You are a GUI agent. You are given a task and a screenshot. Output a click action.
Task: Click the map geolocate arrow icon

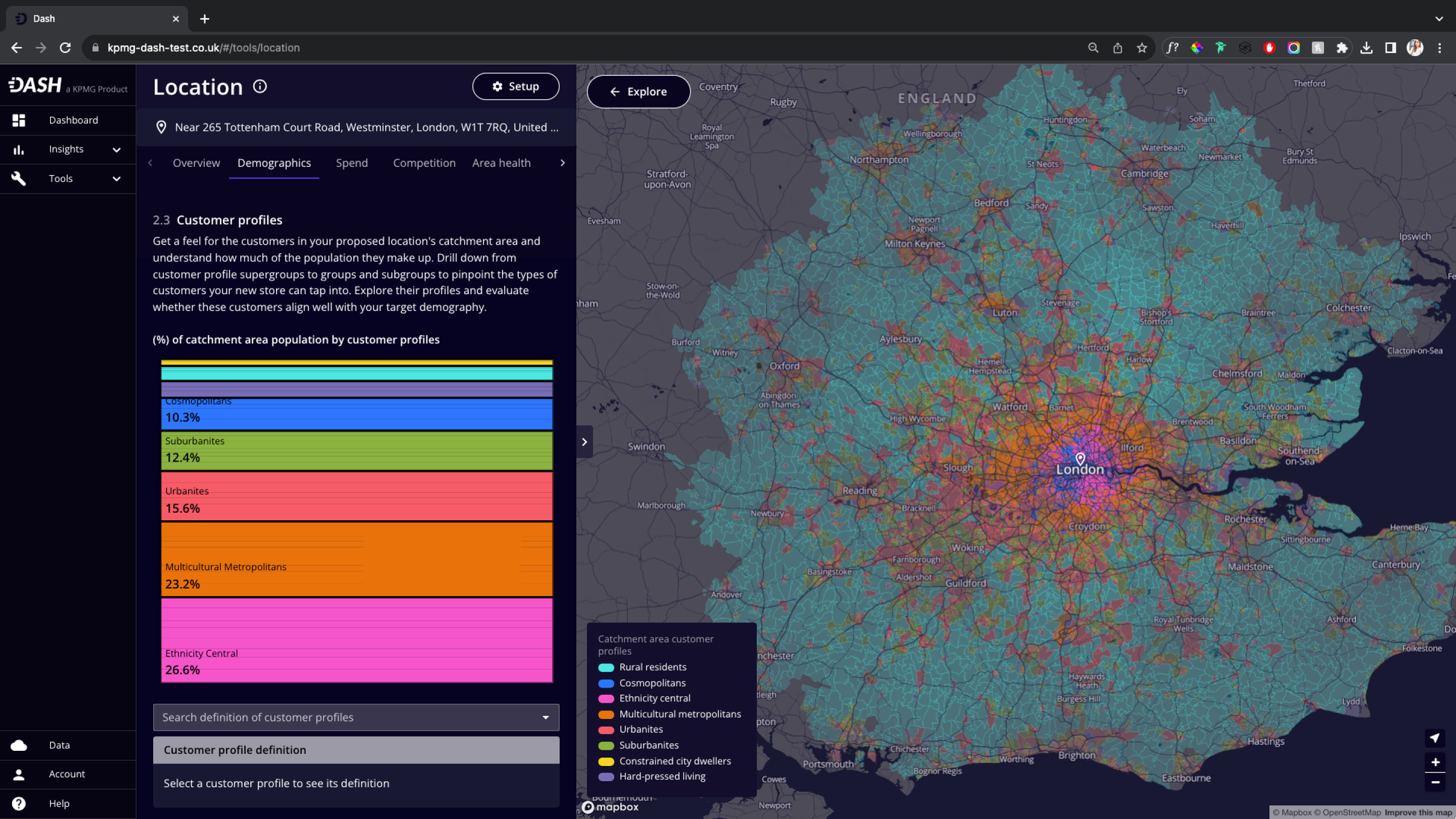point(1434,738)
